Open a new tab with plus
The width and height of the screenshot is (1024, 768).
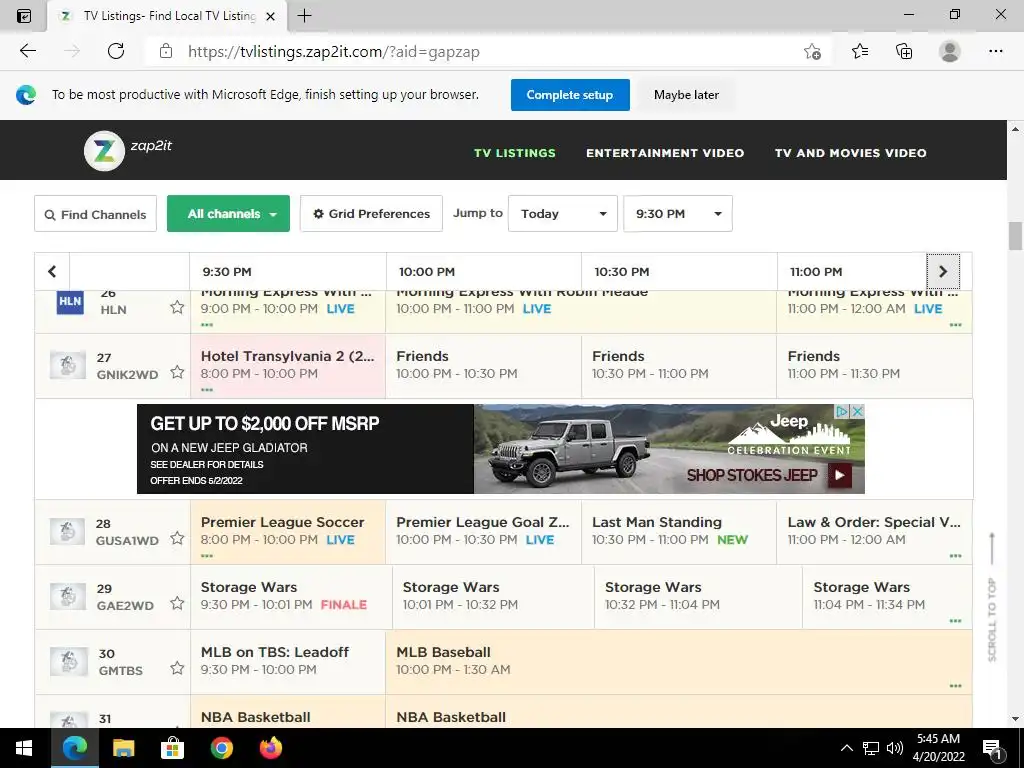304,16
